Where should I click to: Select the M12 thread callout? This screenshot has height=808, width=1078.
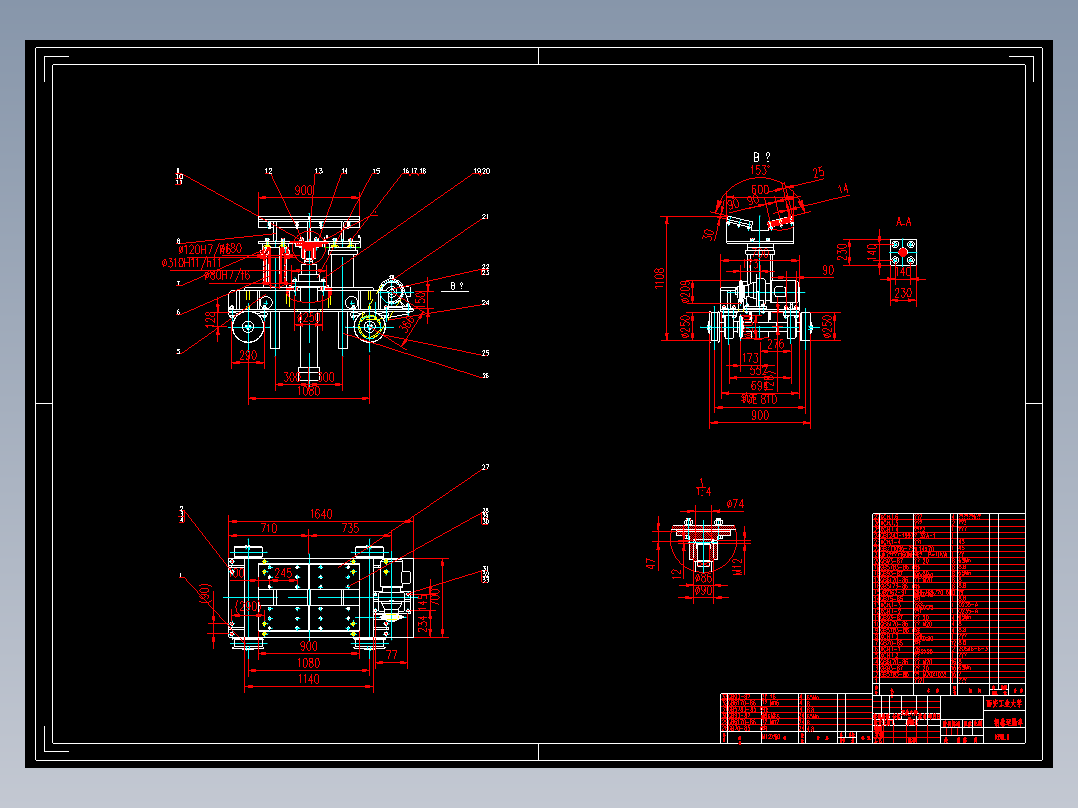738,566
